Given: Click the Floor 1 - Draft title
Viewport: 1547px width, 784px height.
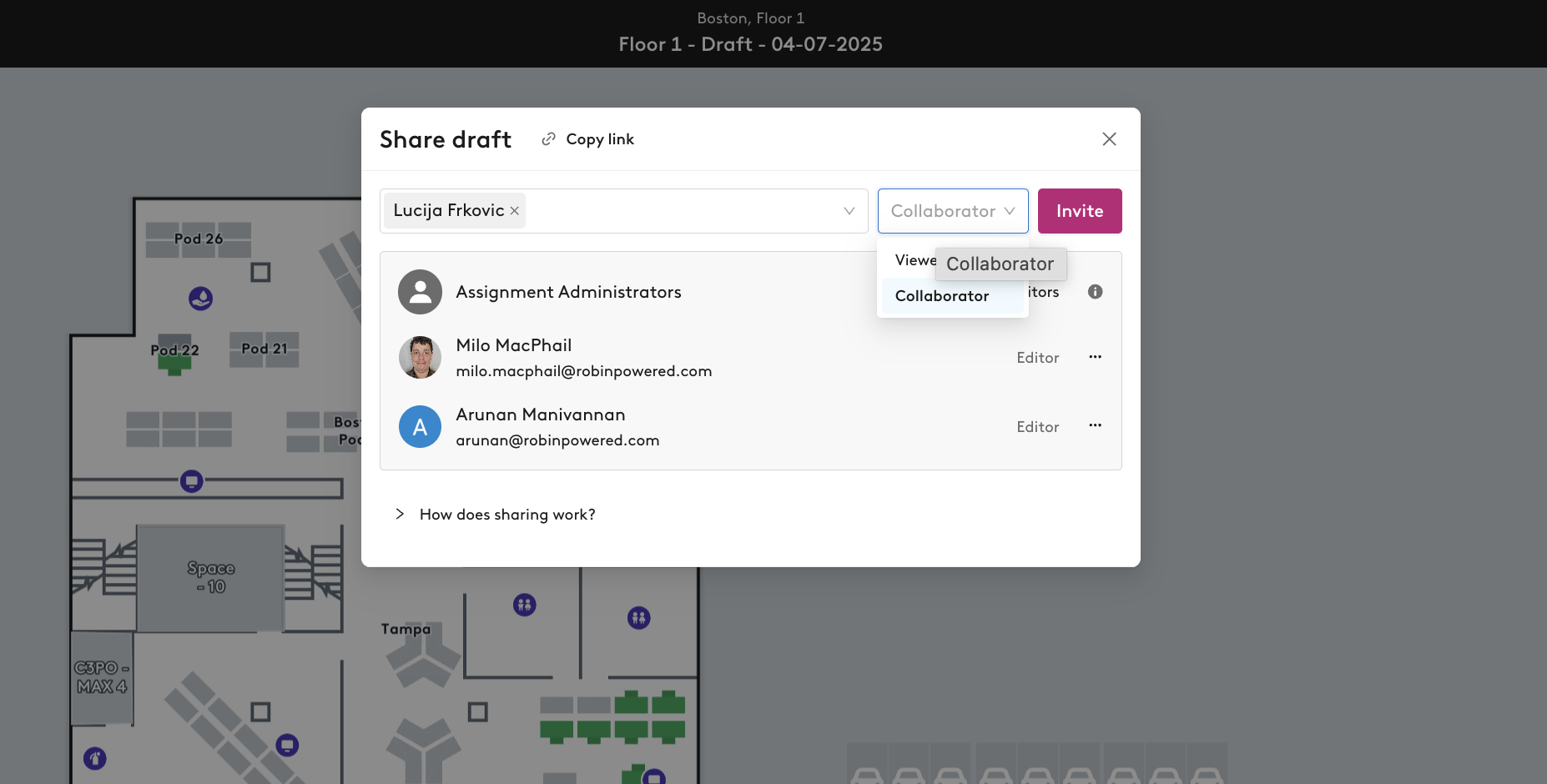Looking at the screenshot, I should 750,44.
